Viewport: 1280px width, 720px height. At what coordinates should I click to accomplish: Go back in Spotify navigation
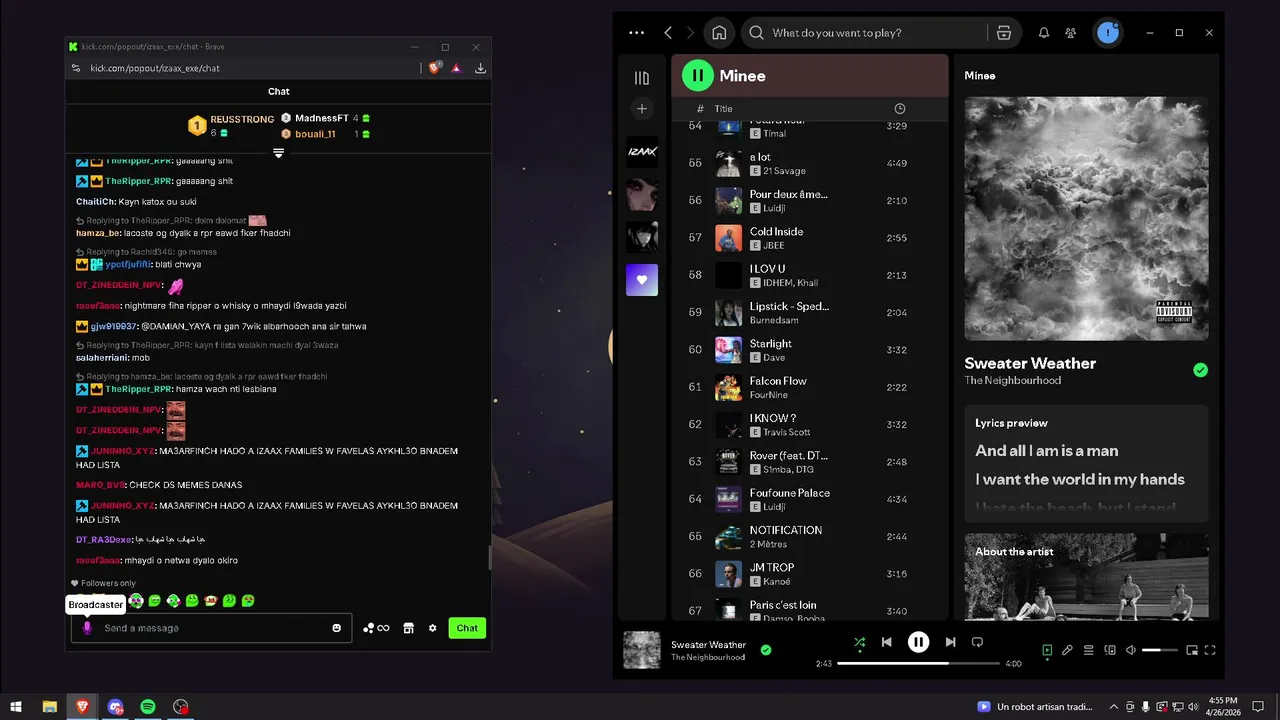668,32
